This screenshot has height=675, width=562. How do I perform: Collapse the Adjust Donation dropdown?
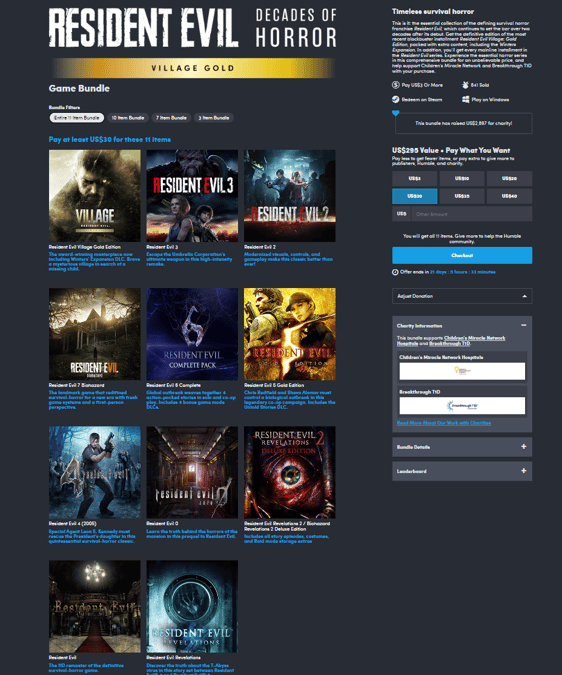click(x=462, y=296)
